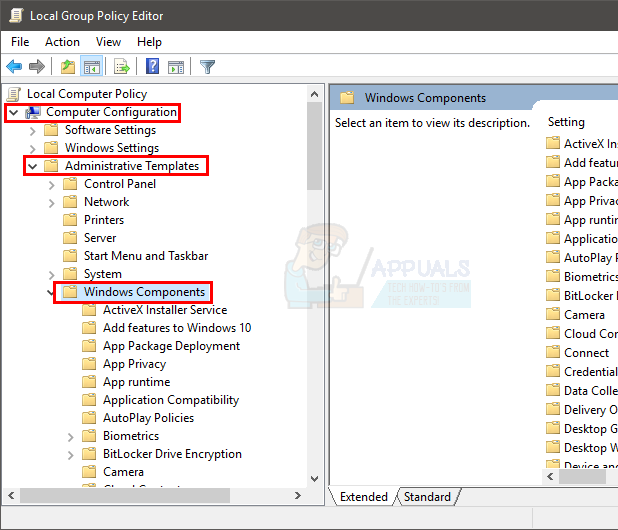
Task: Select App runtime in the tree
Action: click(136, 382)
